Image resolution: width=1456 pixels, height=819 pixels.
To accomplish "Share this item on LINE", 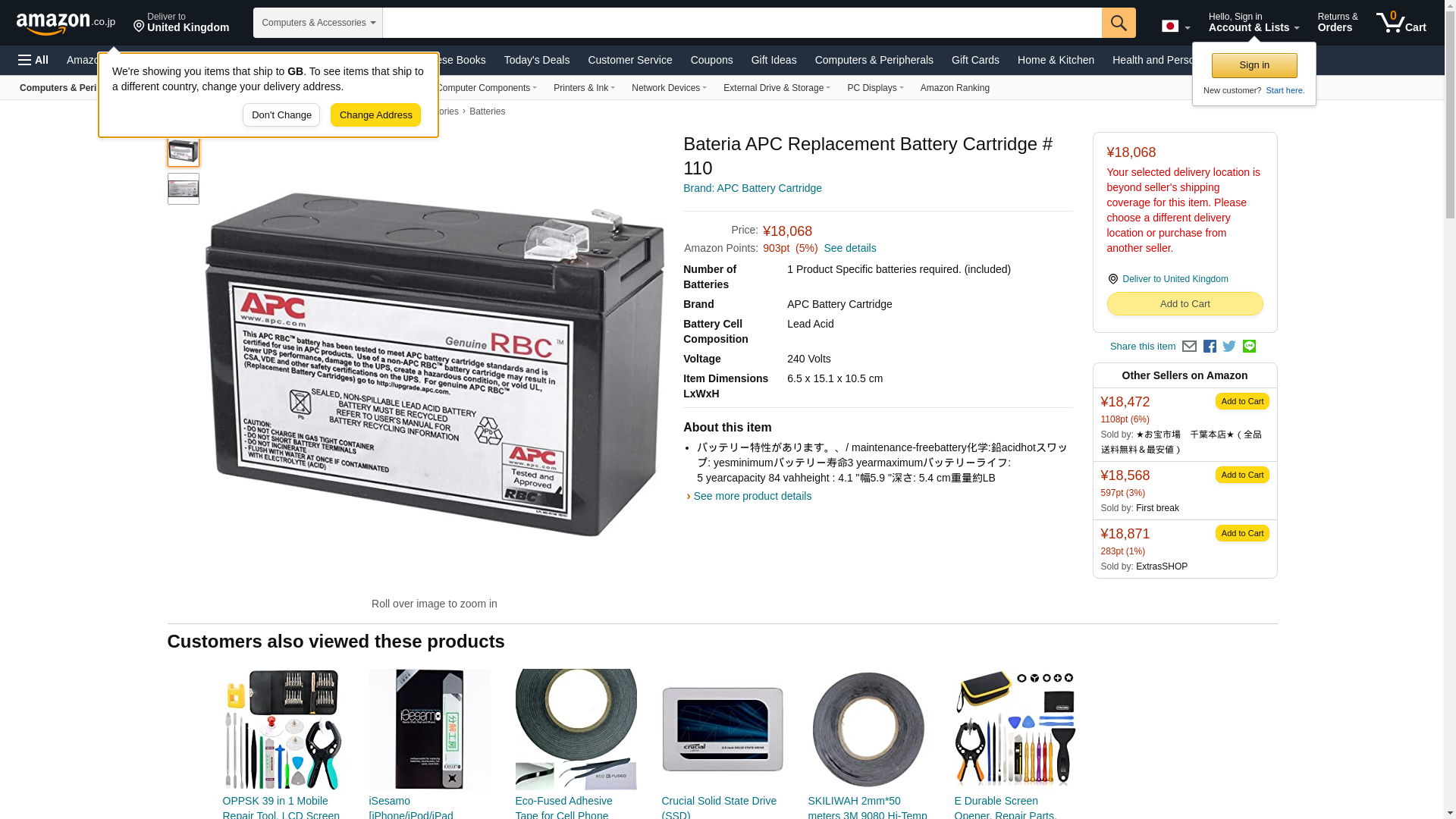I will click(1249, 347).
